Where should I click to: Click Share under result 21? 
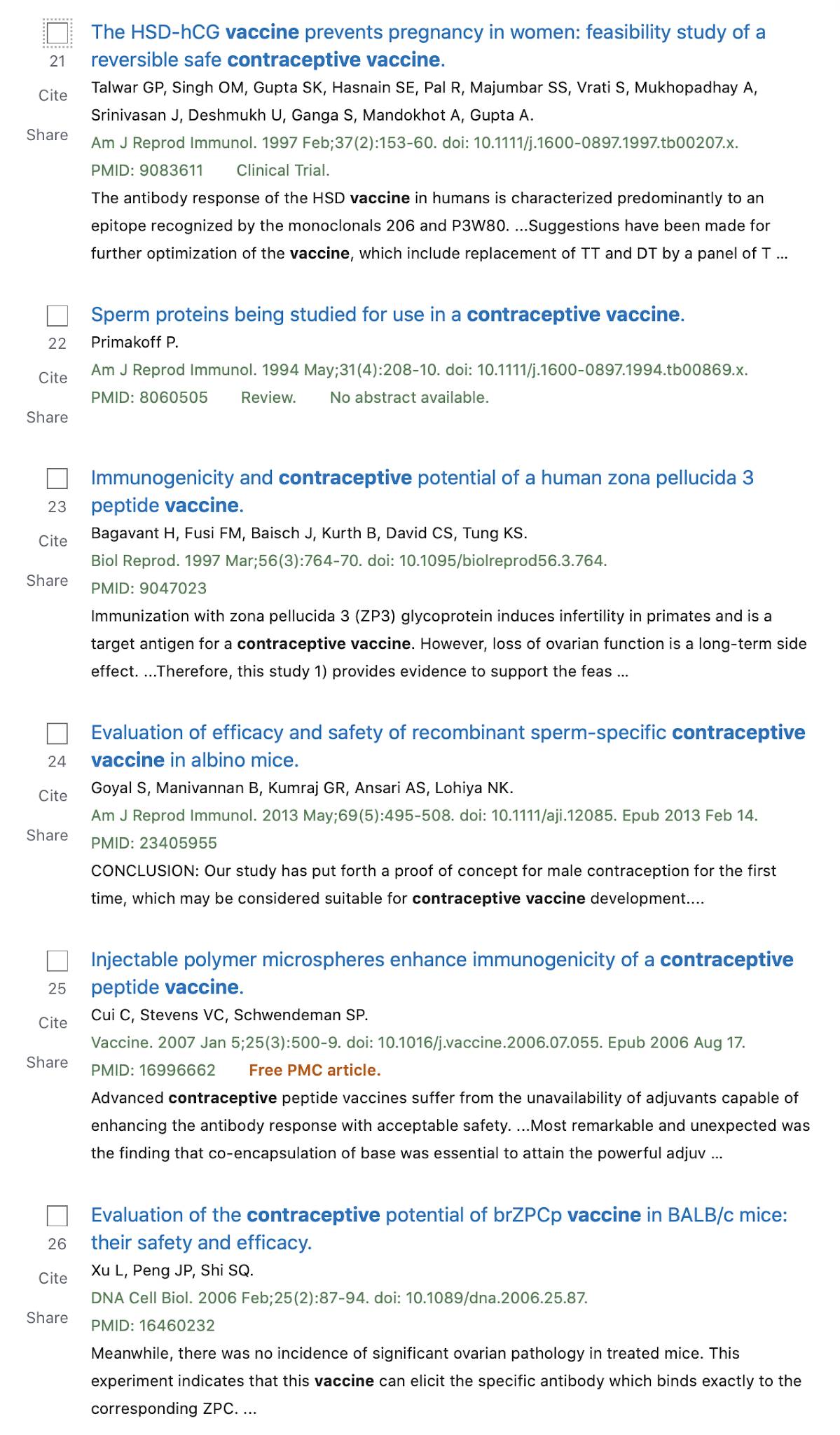click(48, 135)
